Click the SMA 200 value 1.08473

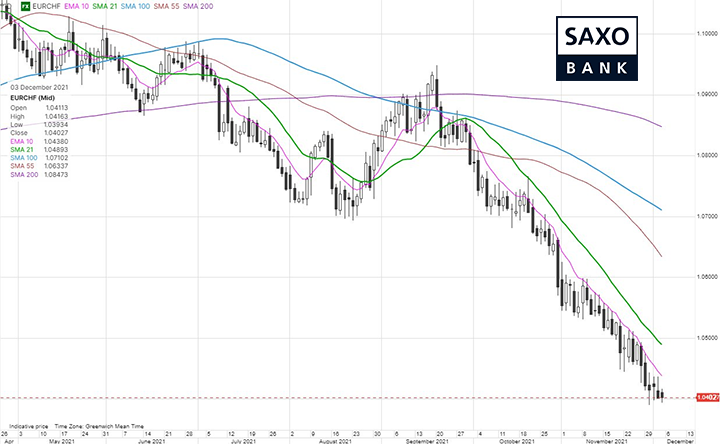pyautogui.click(x=56, y=175)
